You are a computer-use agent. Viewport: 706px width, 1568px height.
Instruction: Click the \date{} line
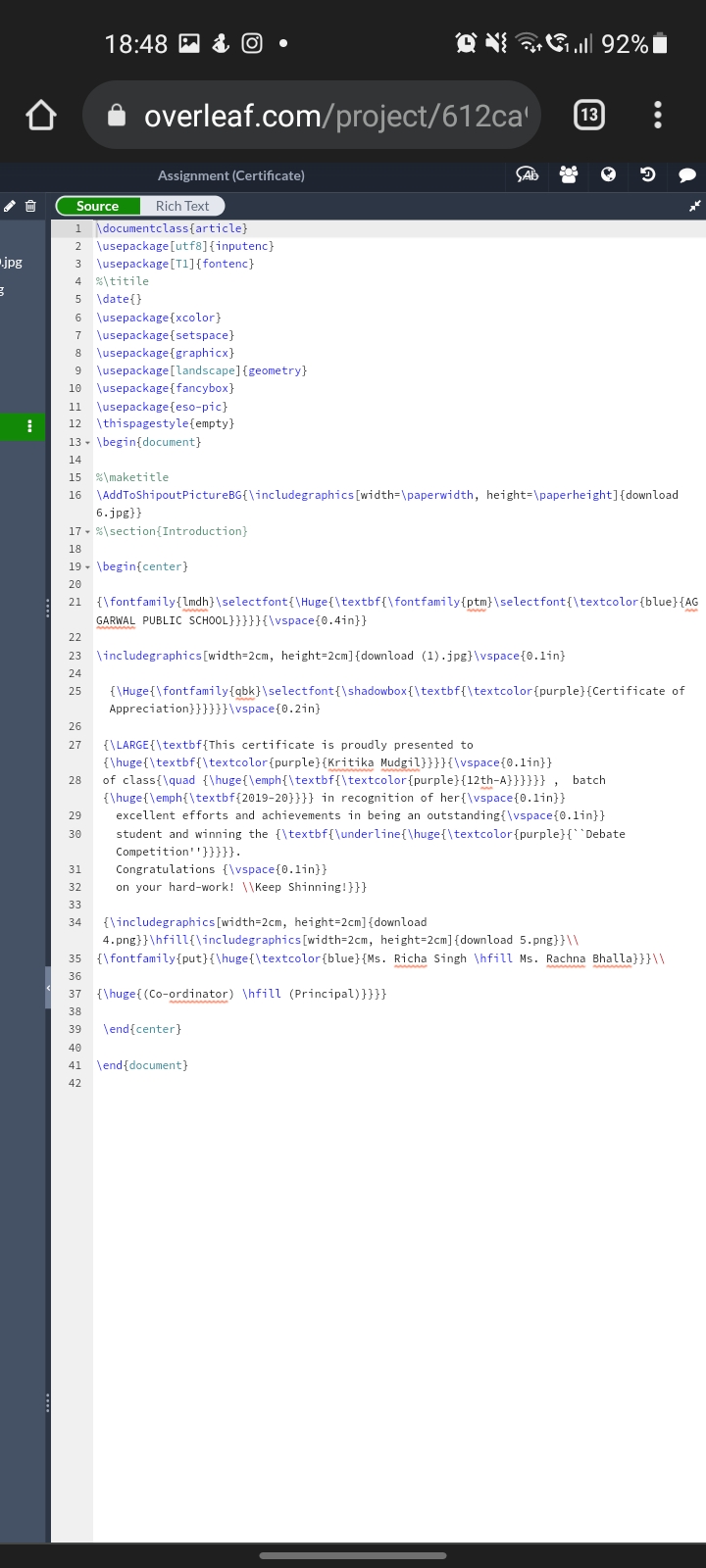(x=119, y=299)
